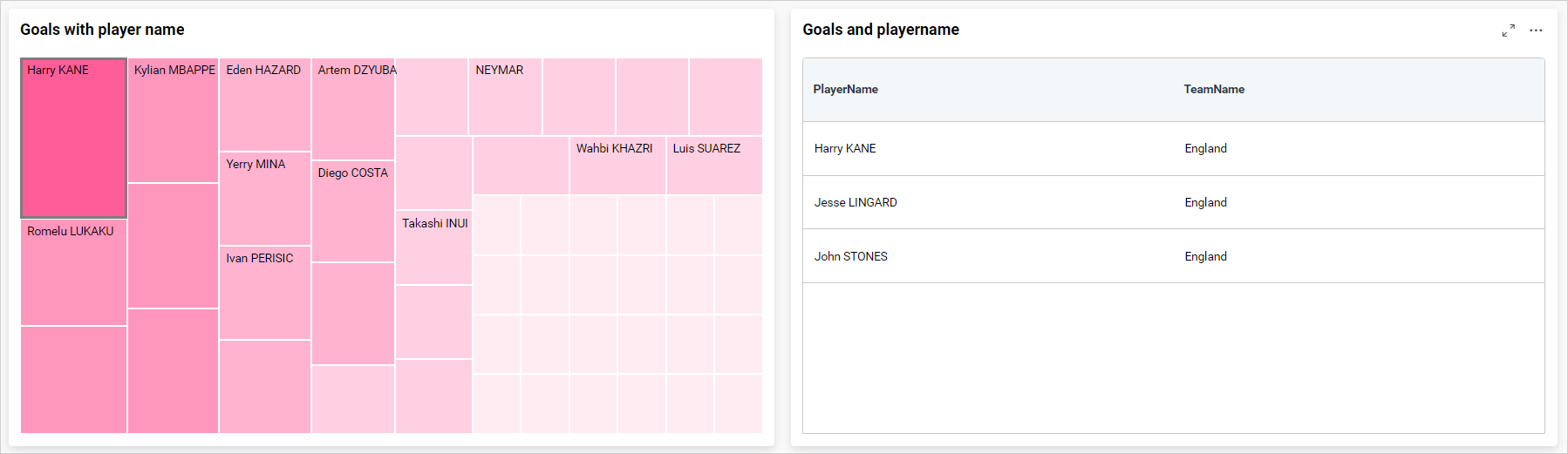Select the Yerry MINA tile

pyautogui.click(x=265, y=199)
